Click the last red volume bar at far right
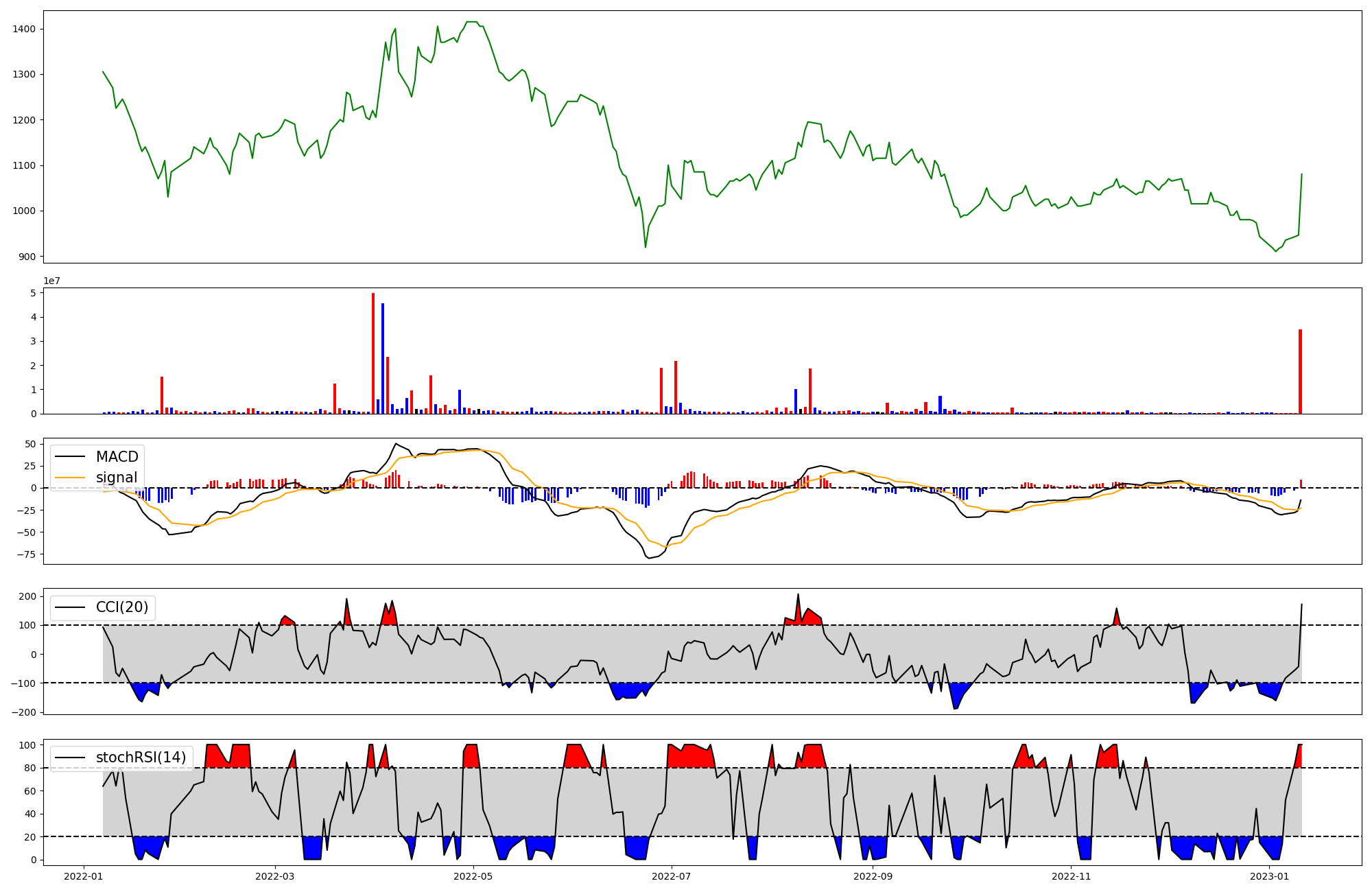This screenshot has width=1372, height=892. coord(1300,371)
